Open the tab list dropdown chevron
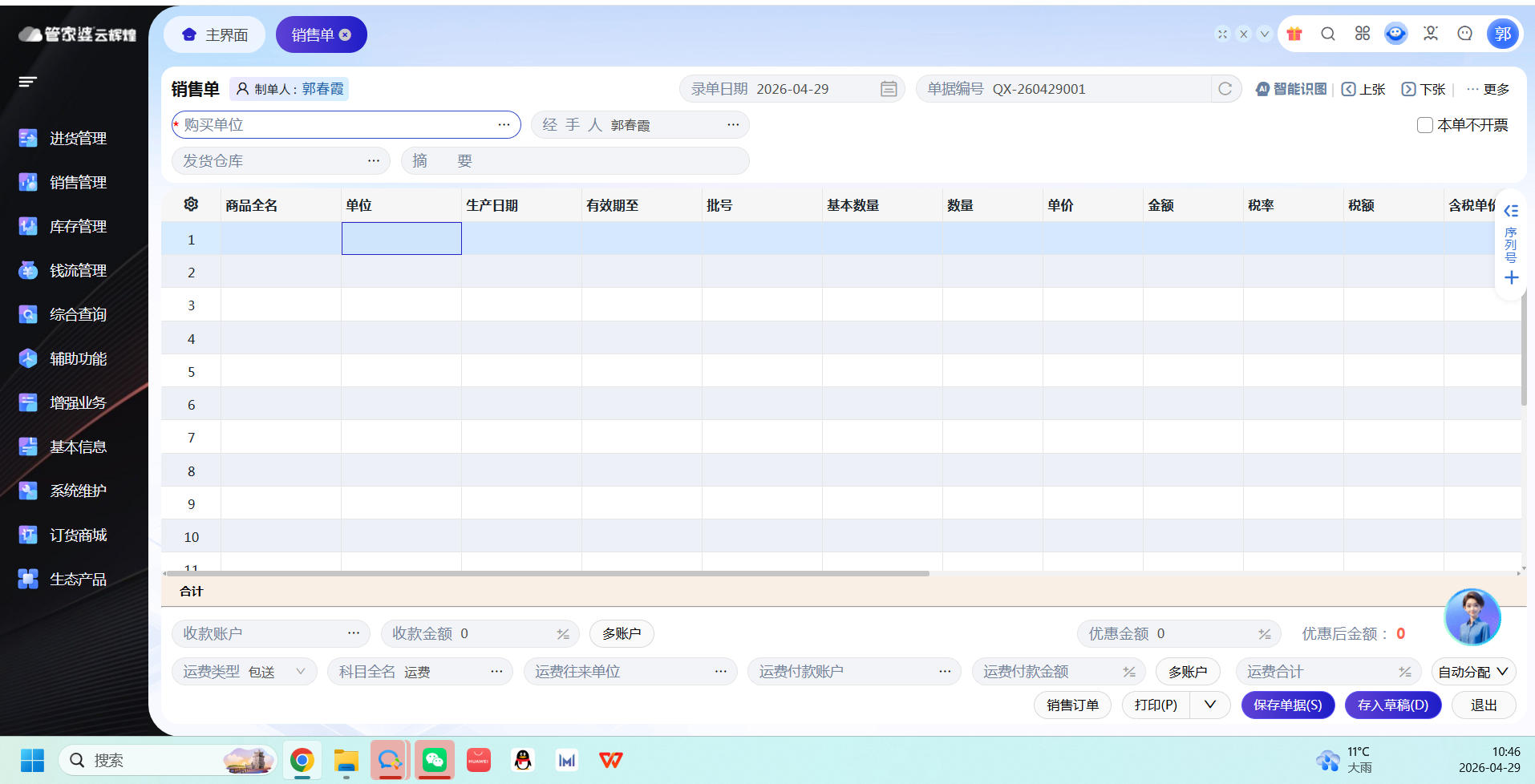 click(1265, 34)
